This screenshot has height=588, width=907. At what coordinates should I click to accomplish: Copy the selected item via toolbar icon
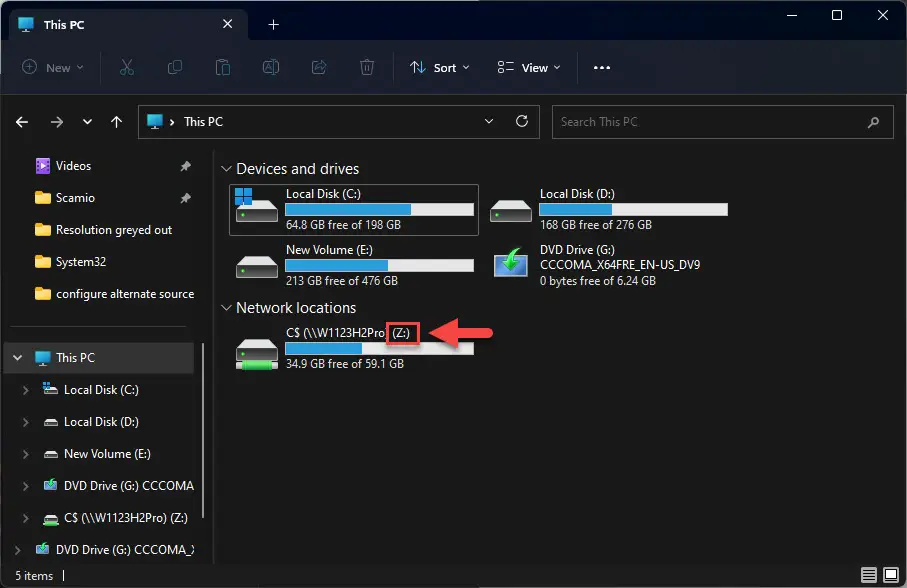pyautogui.click(x=175, y=67)
